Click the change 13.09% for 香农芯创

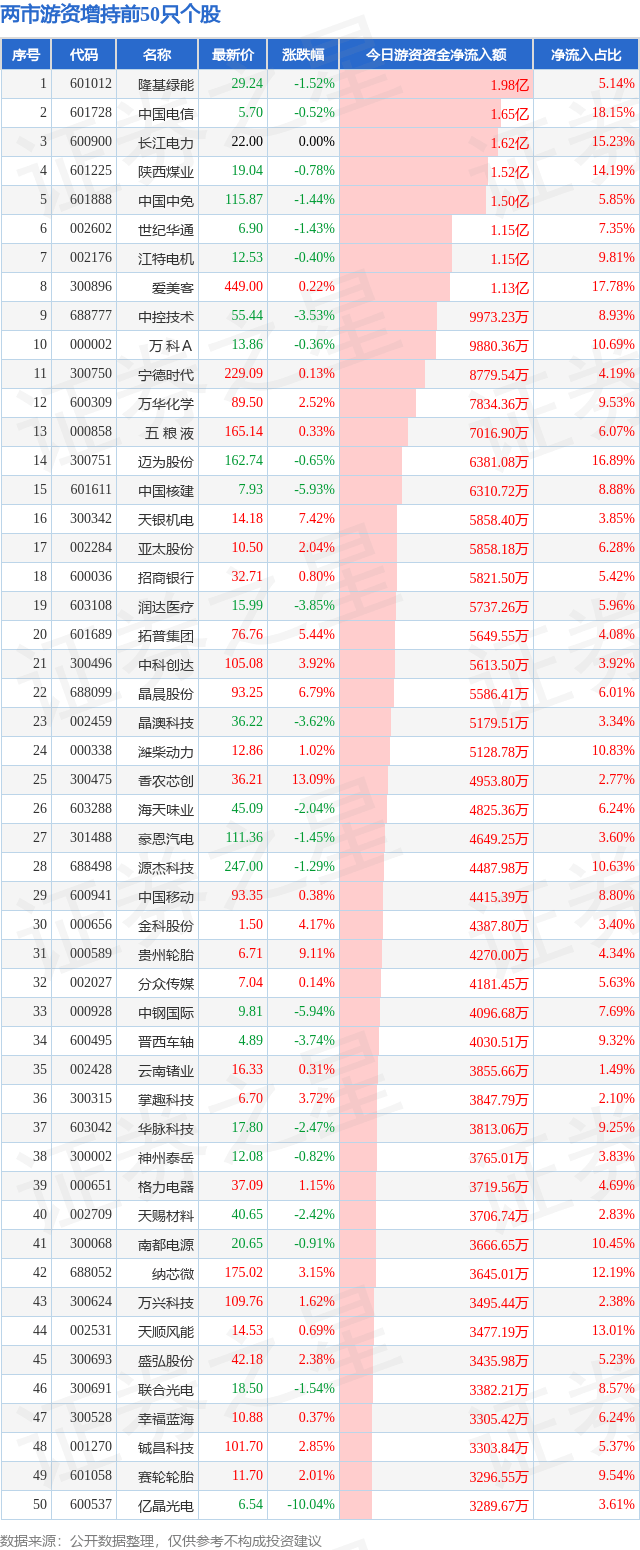tap(313, 780)
